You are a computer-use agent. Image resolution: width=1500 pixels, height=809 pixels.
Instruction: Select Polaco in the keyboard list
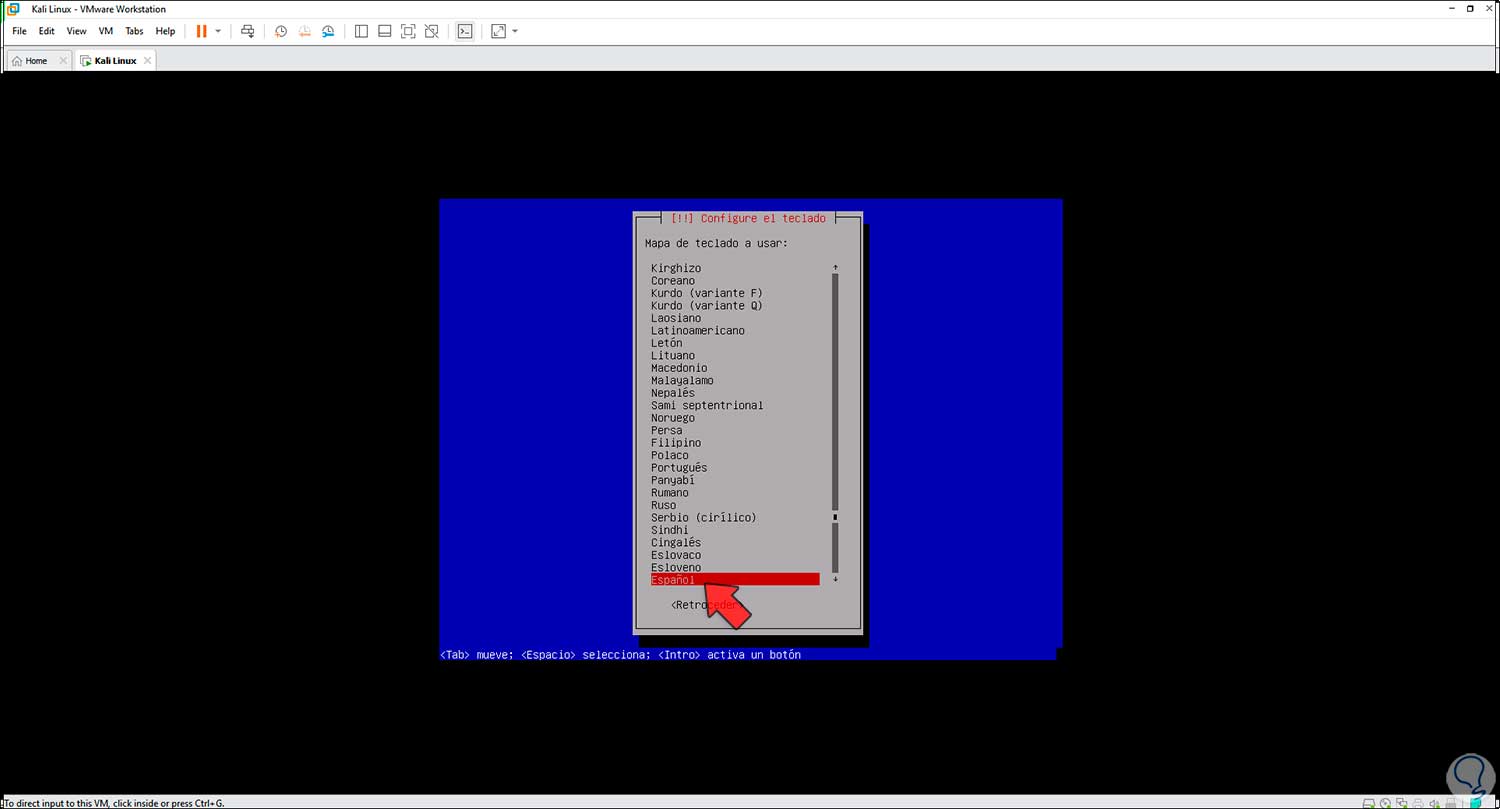click(670, 456)
